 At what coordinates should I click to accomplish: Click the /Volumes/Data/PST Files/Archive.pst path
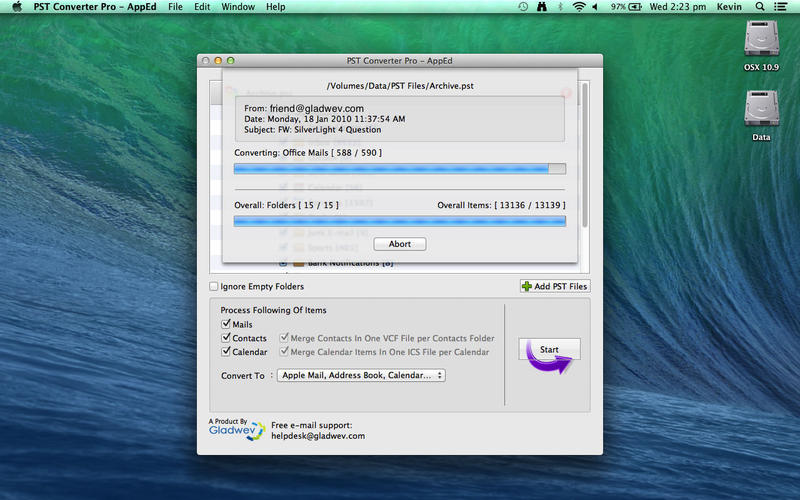click(x=400, y=86)
